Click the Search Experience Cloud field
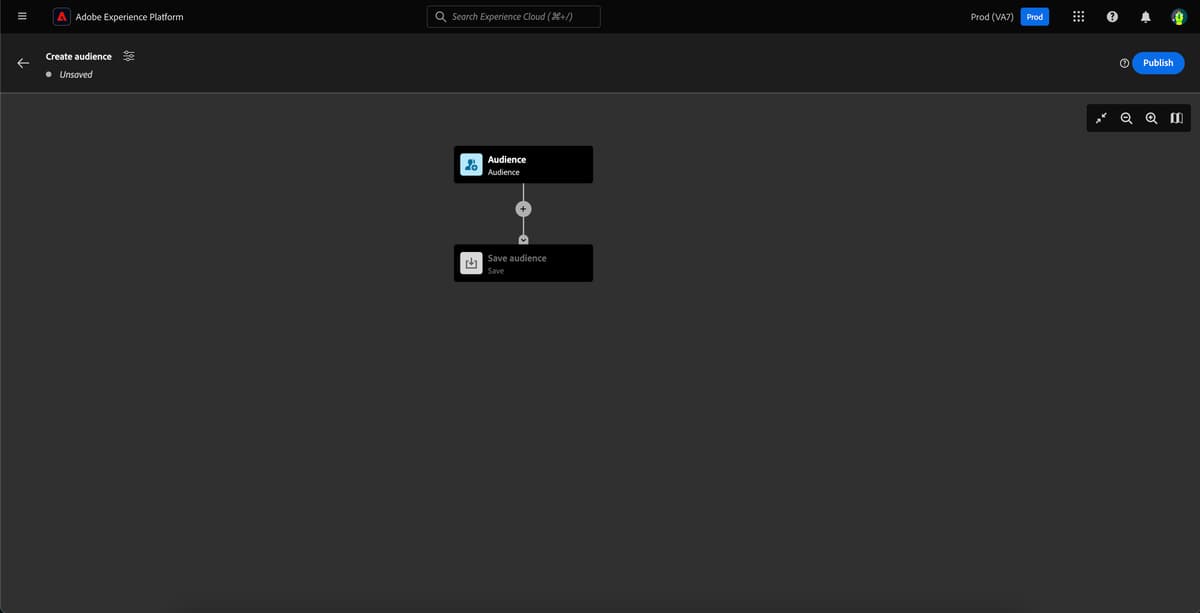 coord(513,16)
